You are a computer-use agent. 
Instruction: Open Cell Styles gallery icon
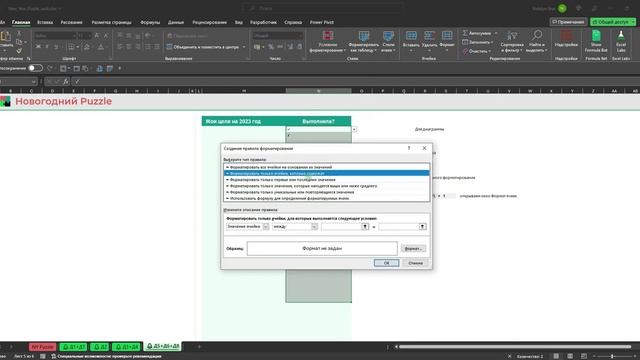coord(388,36)
